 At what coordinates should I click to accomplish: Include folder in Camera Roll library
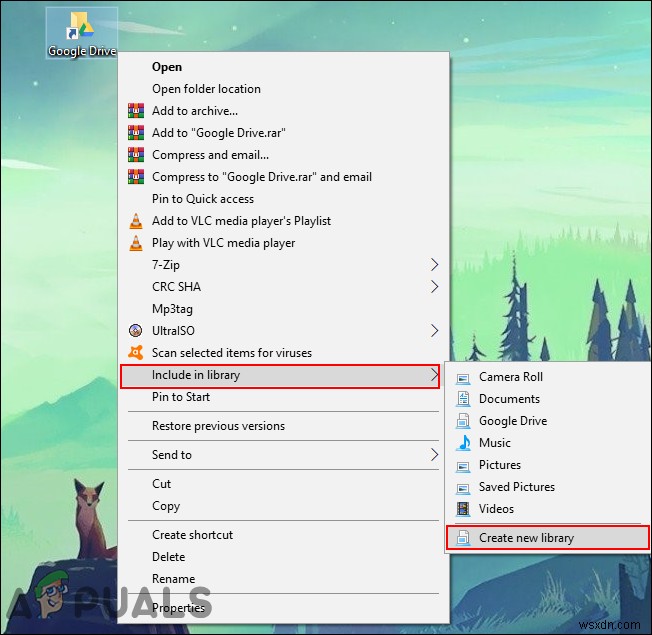point(548,377)
